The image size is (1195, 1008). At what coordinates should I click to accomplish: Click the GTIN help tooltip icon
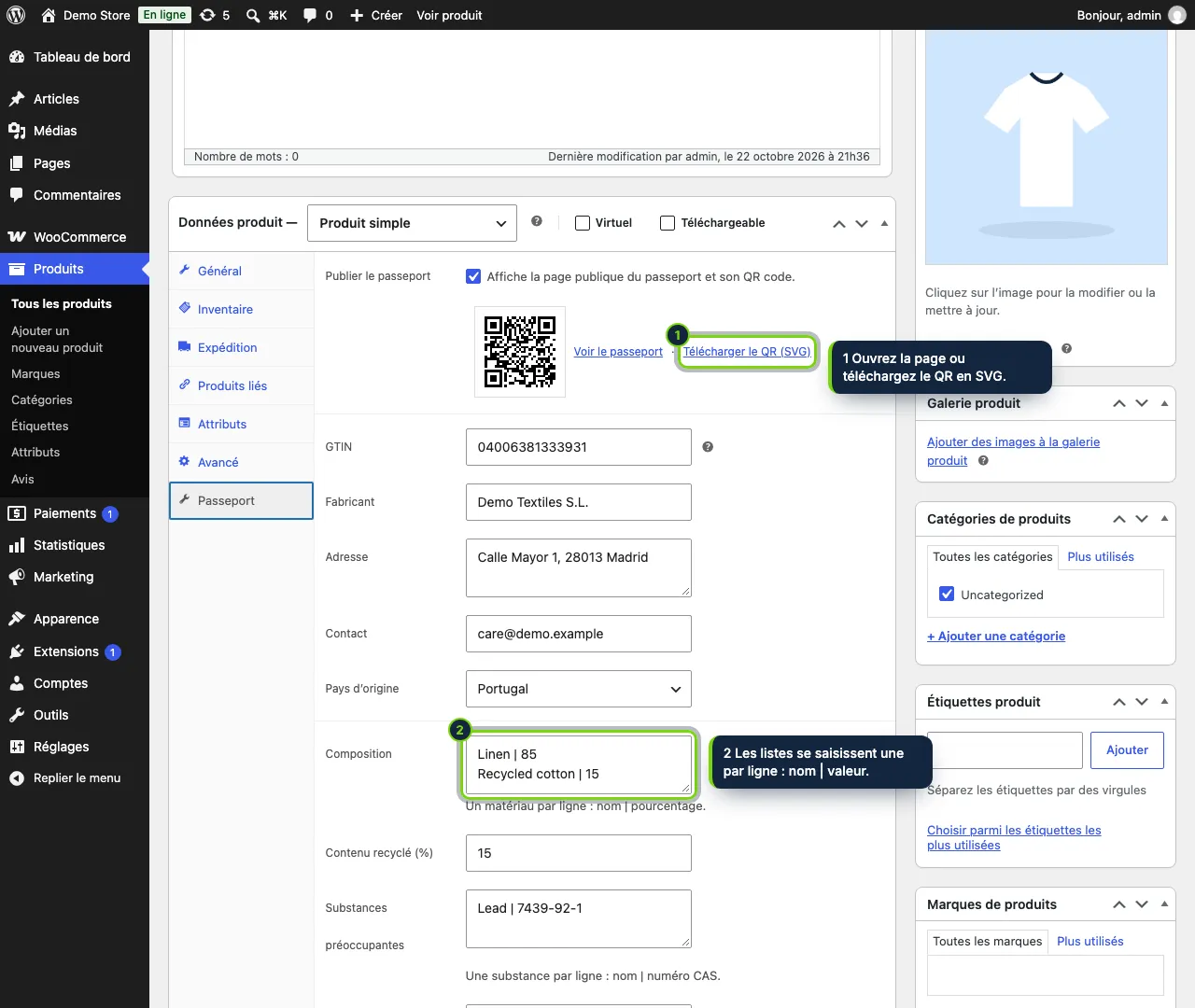[x=708, y=447]
